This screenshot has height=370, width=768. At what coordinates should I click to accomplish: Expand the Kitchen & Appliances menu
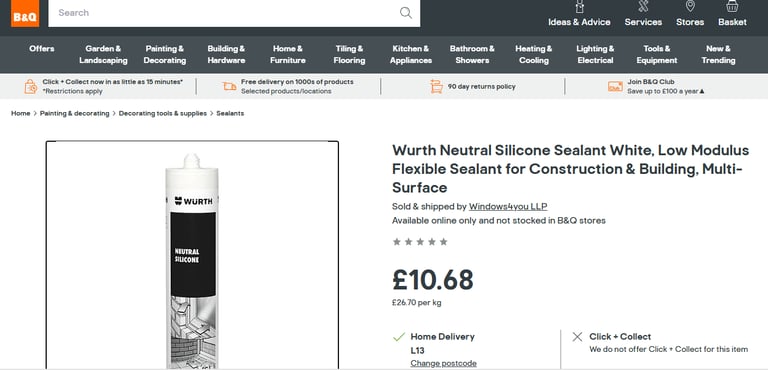coord(410,54)
